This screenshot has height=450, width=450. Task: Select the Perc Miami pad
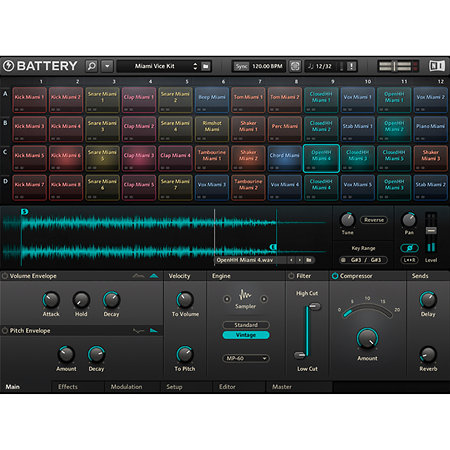click(284, 129)
